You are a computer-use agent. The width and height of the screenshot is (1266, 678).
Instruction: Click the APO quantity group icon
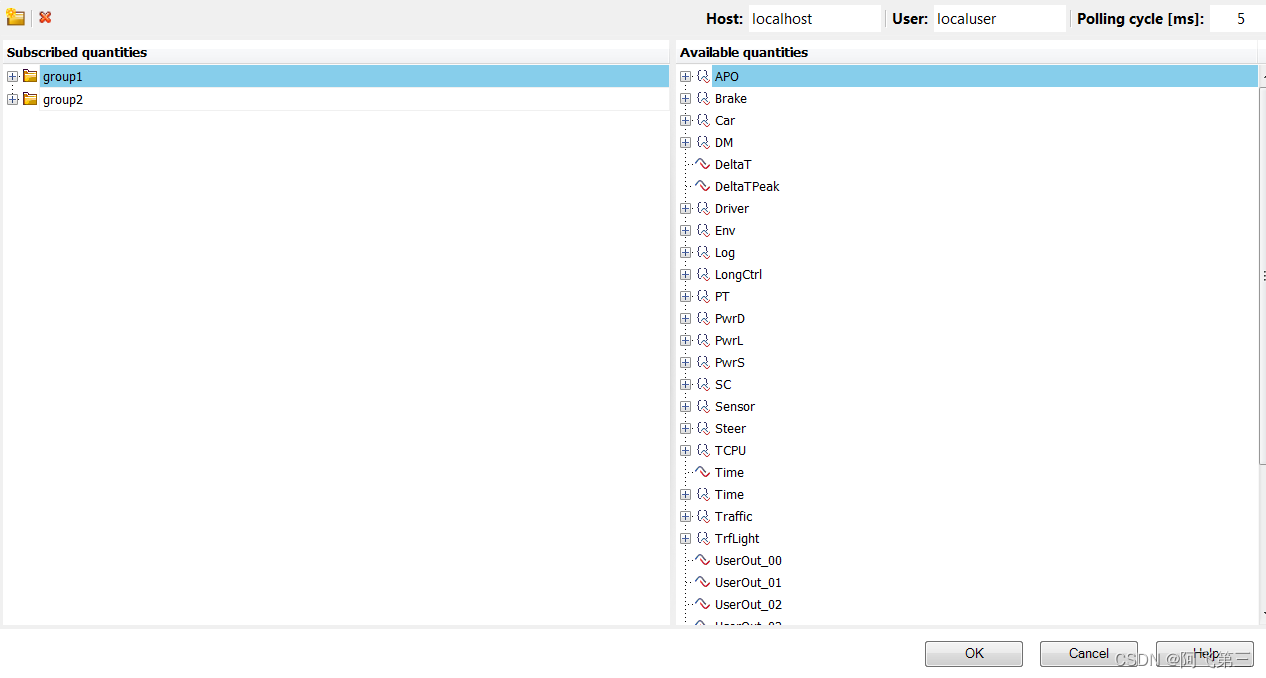tap(703, 77)
